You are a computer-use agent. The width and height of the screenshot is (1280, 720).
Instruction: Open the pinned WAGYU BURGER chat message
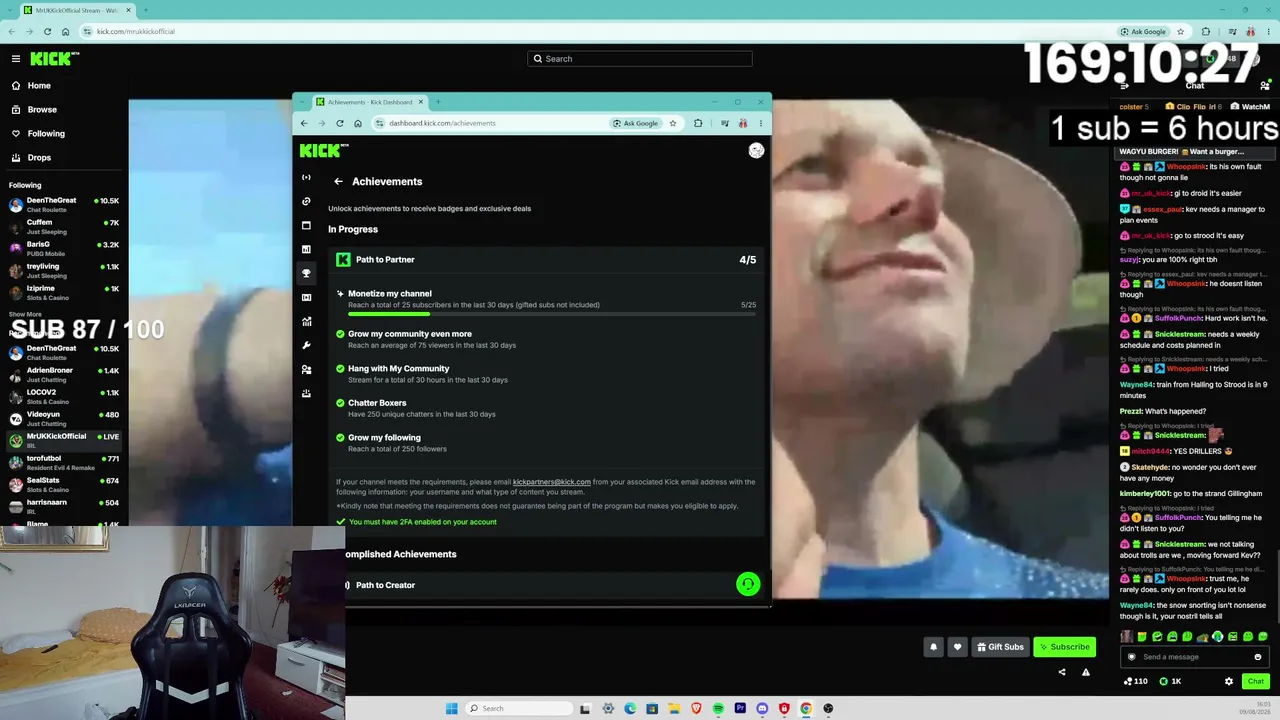pos(1195,152)
